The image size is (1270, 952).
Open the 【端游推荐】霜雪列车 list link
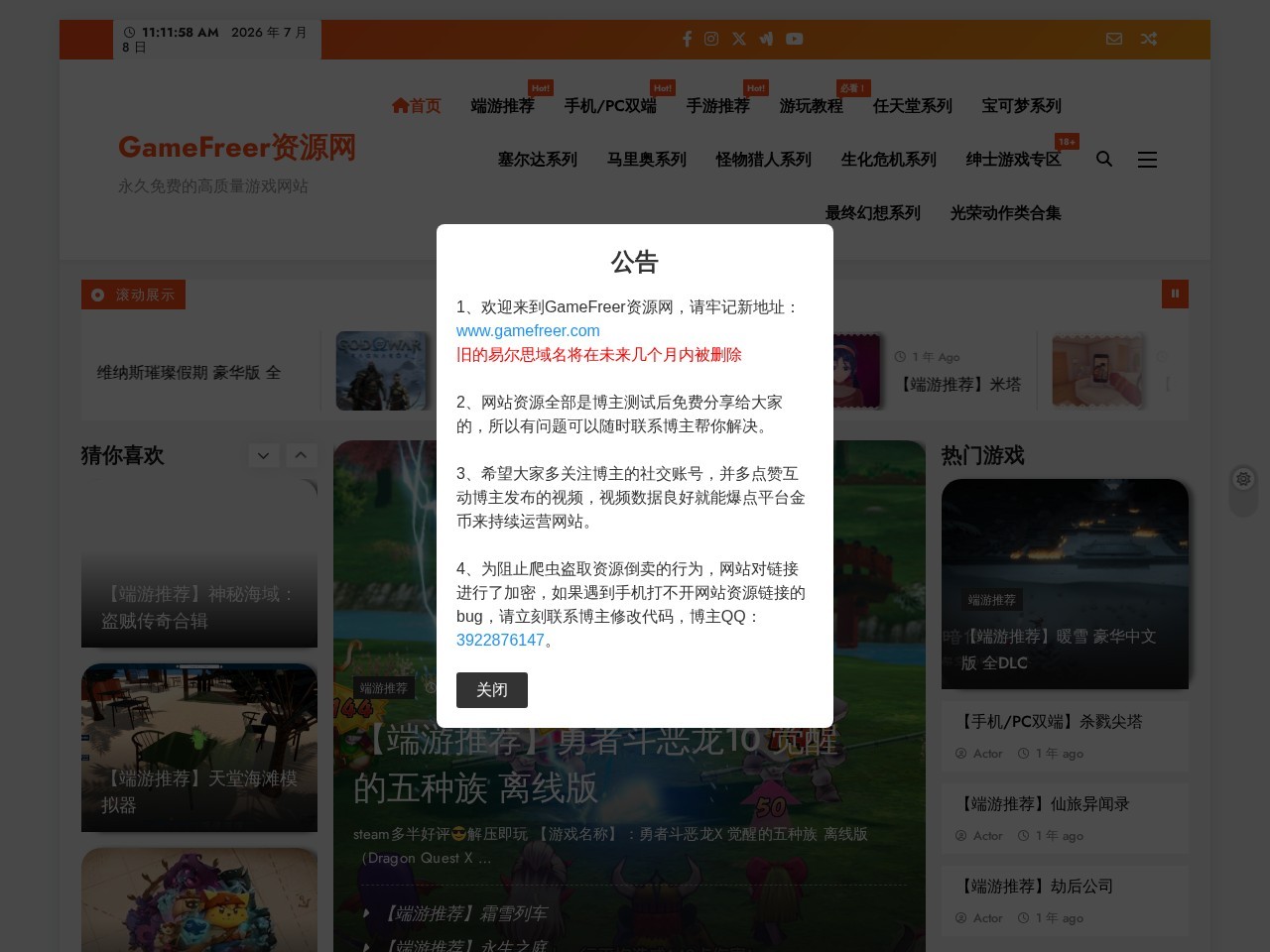[x=464, y=913]
